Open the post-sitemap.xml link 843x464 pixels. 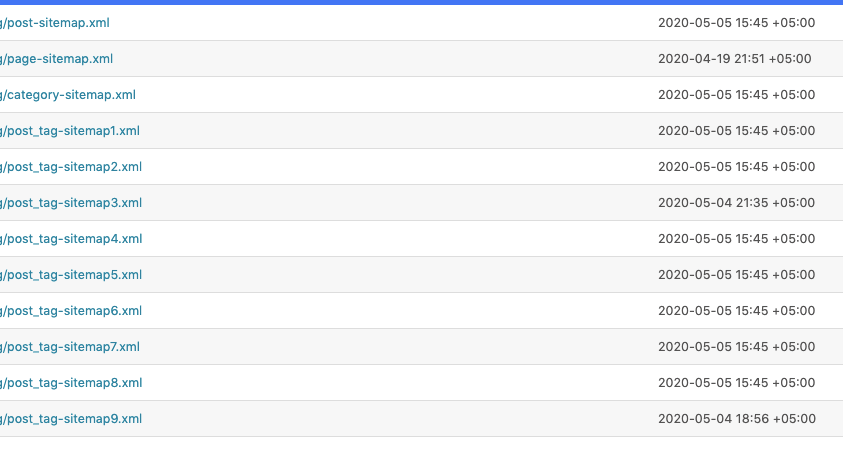point(60,22)
